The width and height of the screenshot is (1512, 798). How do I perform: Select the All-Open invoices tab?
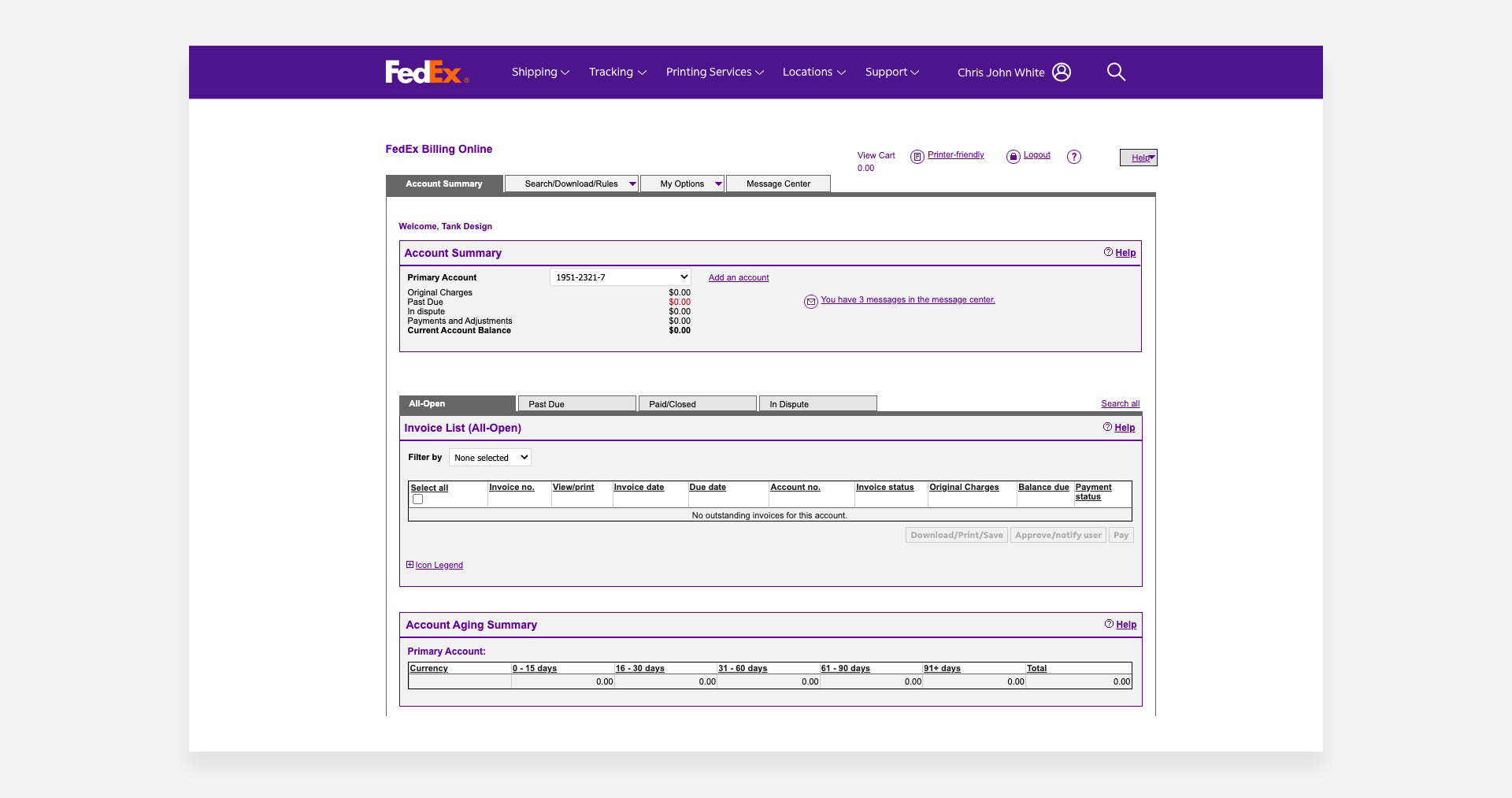coord(458,403)
